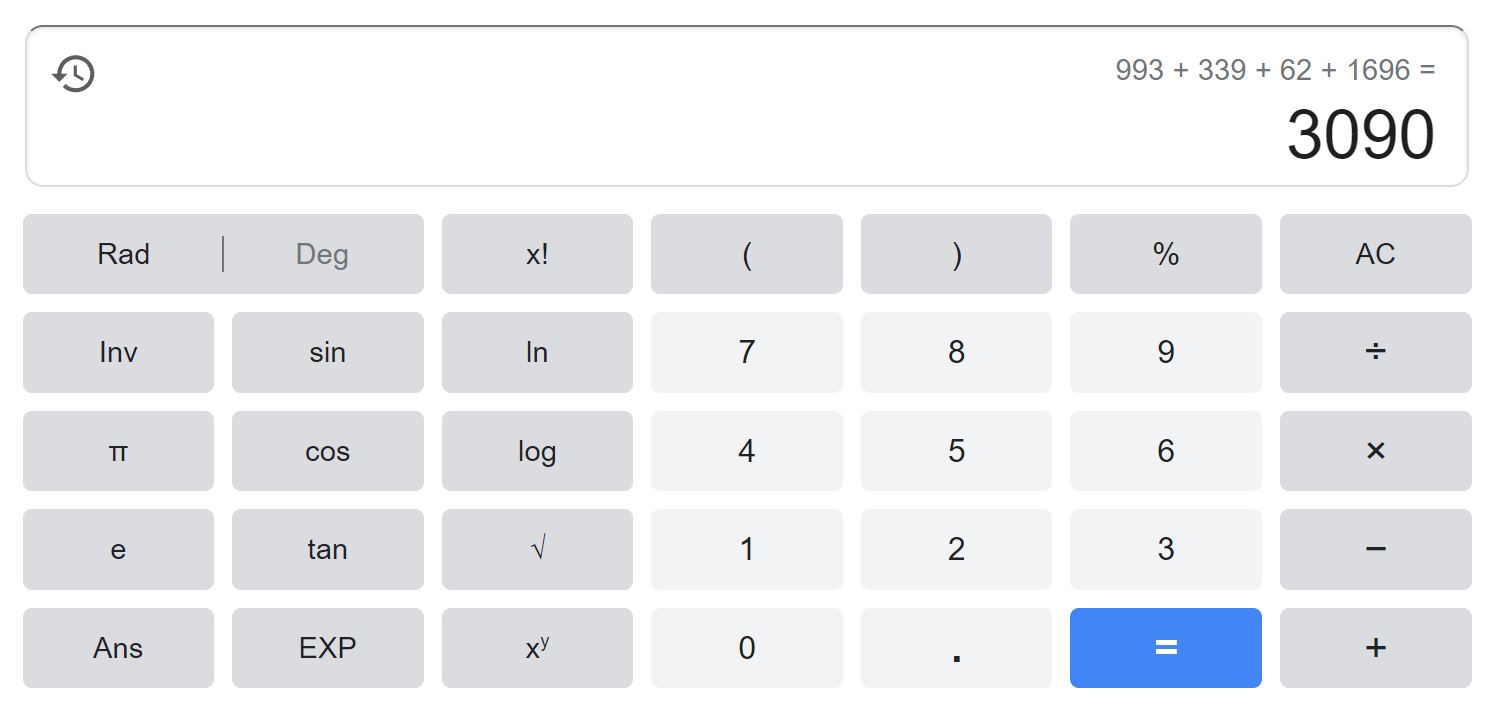Clear everything with the AC button
This screenshot has width=1498, height=718.
(1375, 254)
